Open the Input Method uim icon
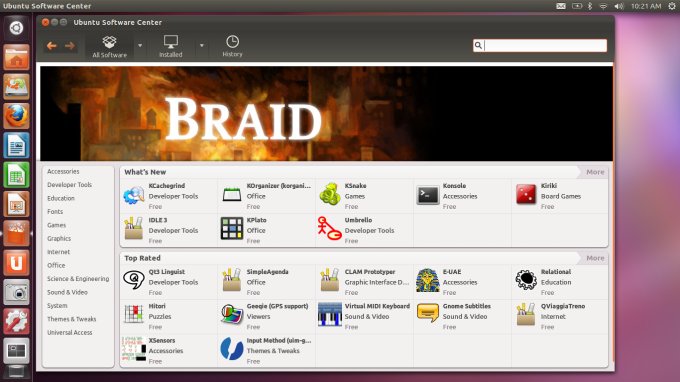 click(232, 349)
